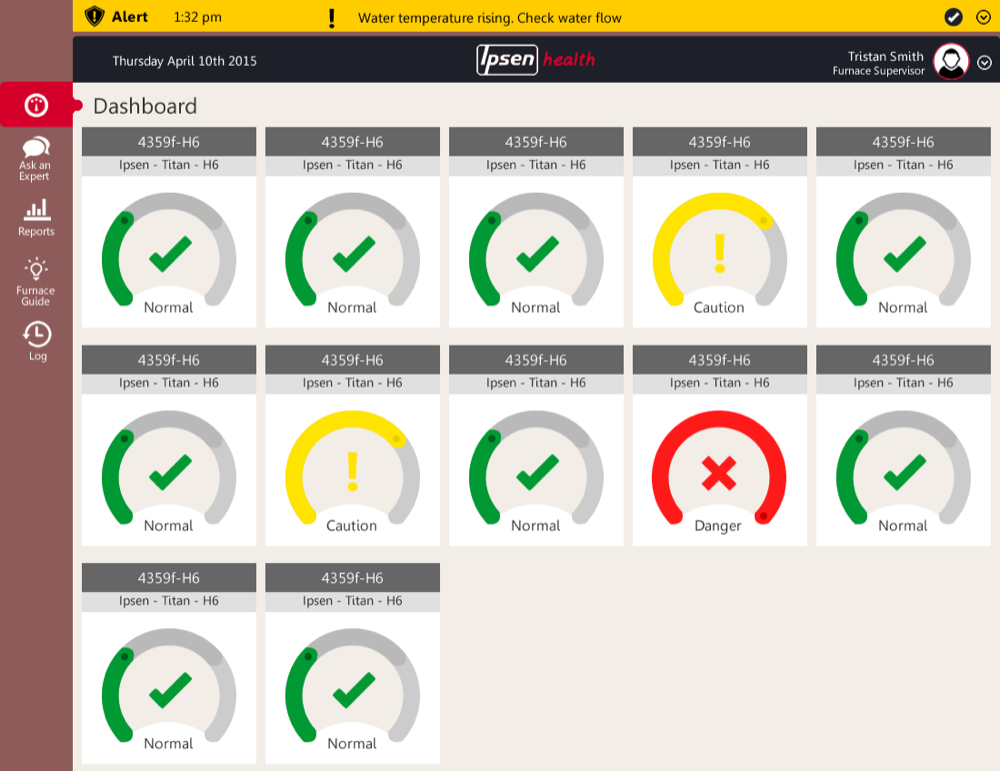
Task: Click the exclamation mark beside the alert message
Action: pos(332,18)
